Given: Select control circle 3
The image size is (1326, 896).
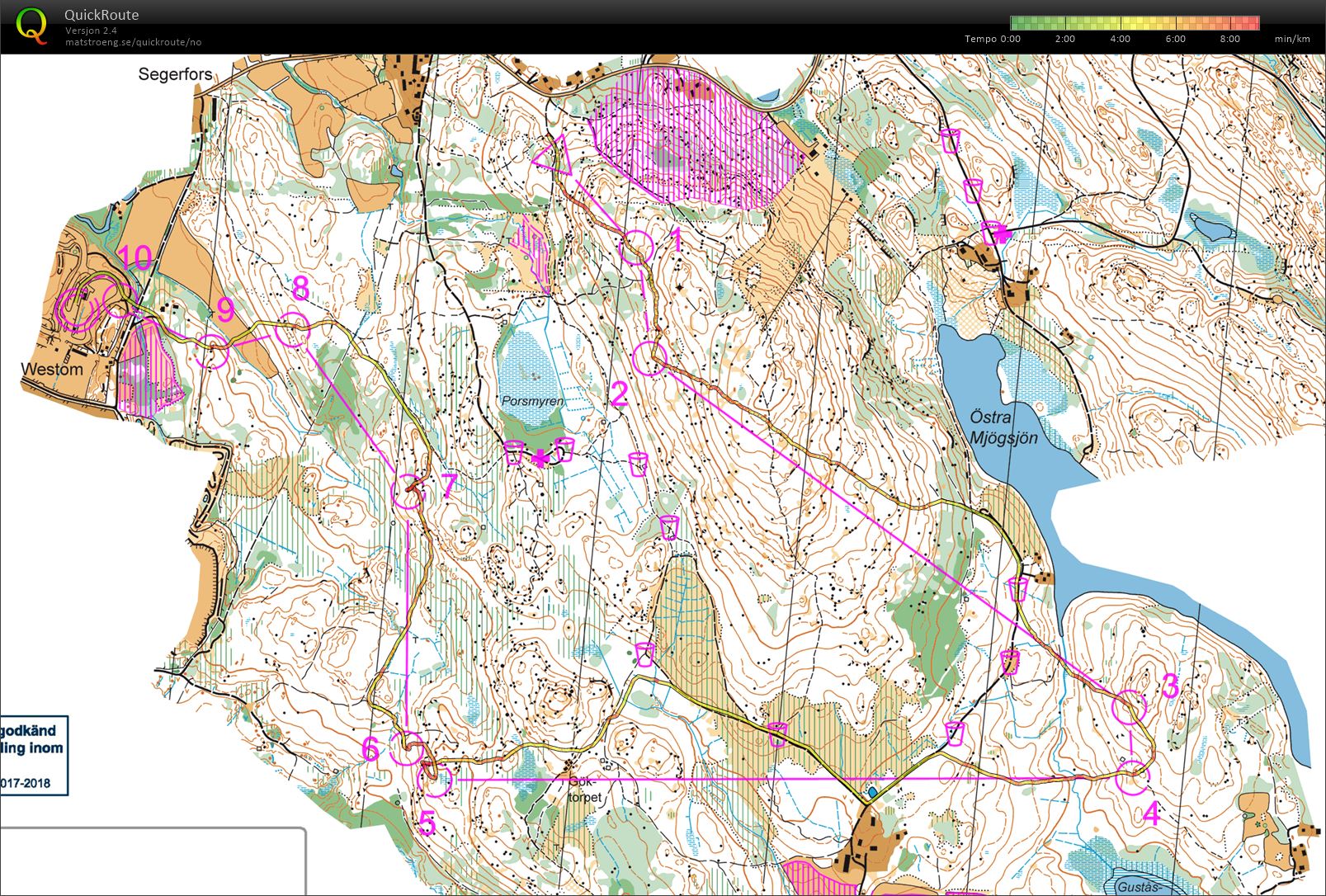Looking at the screenshot, I should (x=1130, y=707).
